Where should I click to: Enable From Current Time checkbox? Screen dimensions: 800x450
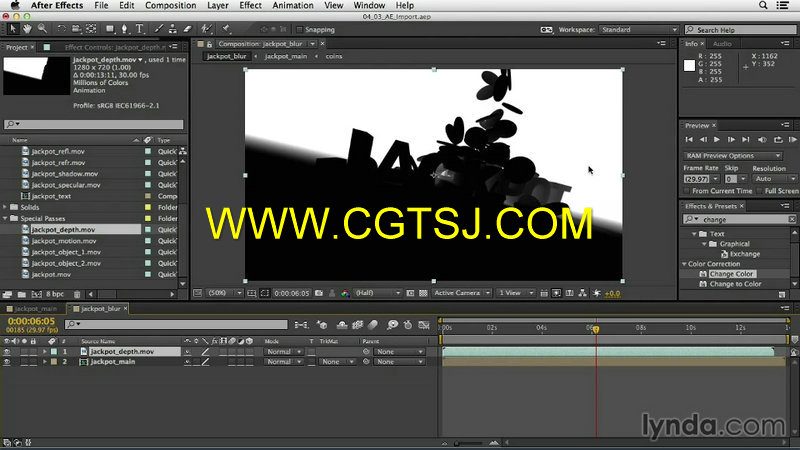pyautogui.click(x=687, y=191)
